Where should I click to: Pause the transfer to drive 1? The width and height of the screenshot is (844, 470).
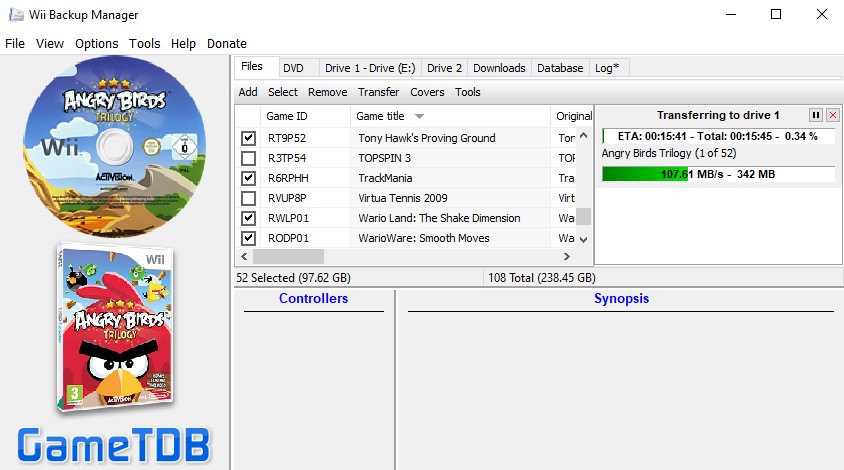pos(815,115)
